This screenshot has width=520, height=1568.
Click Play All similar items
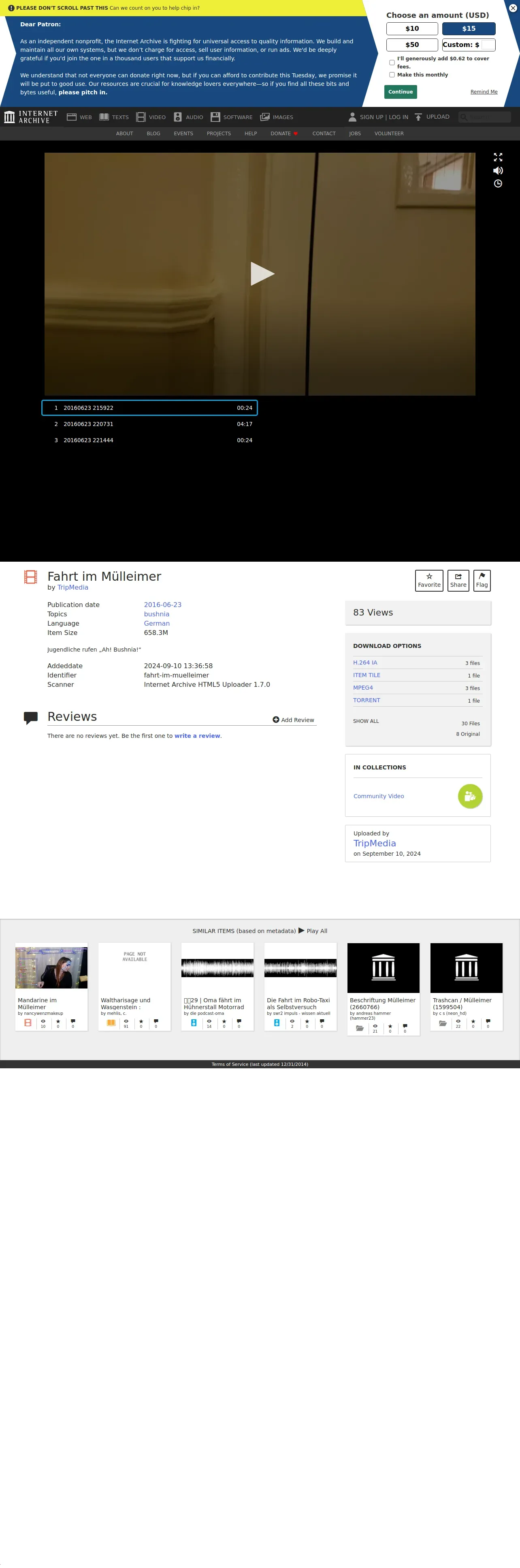313,931
